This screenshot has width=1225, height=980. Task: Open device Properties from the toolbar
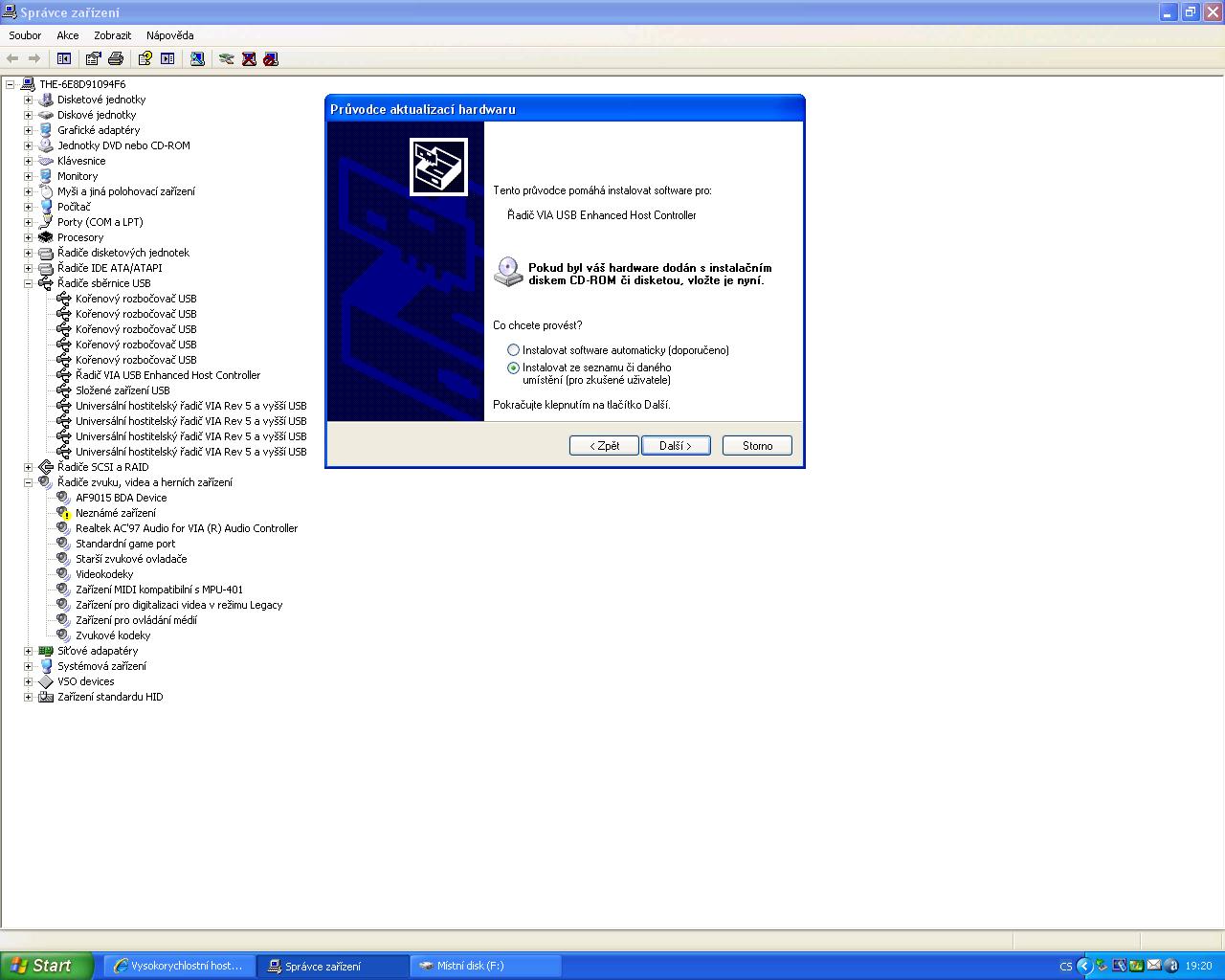click(93, 58)
